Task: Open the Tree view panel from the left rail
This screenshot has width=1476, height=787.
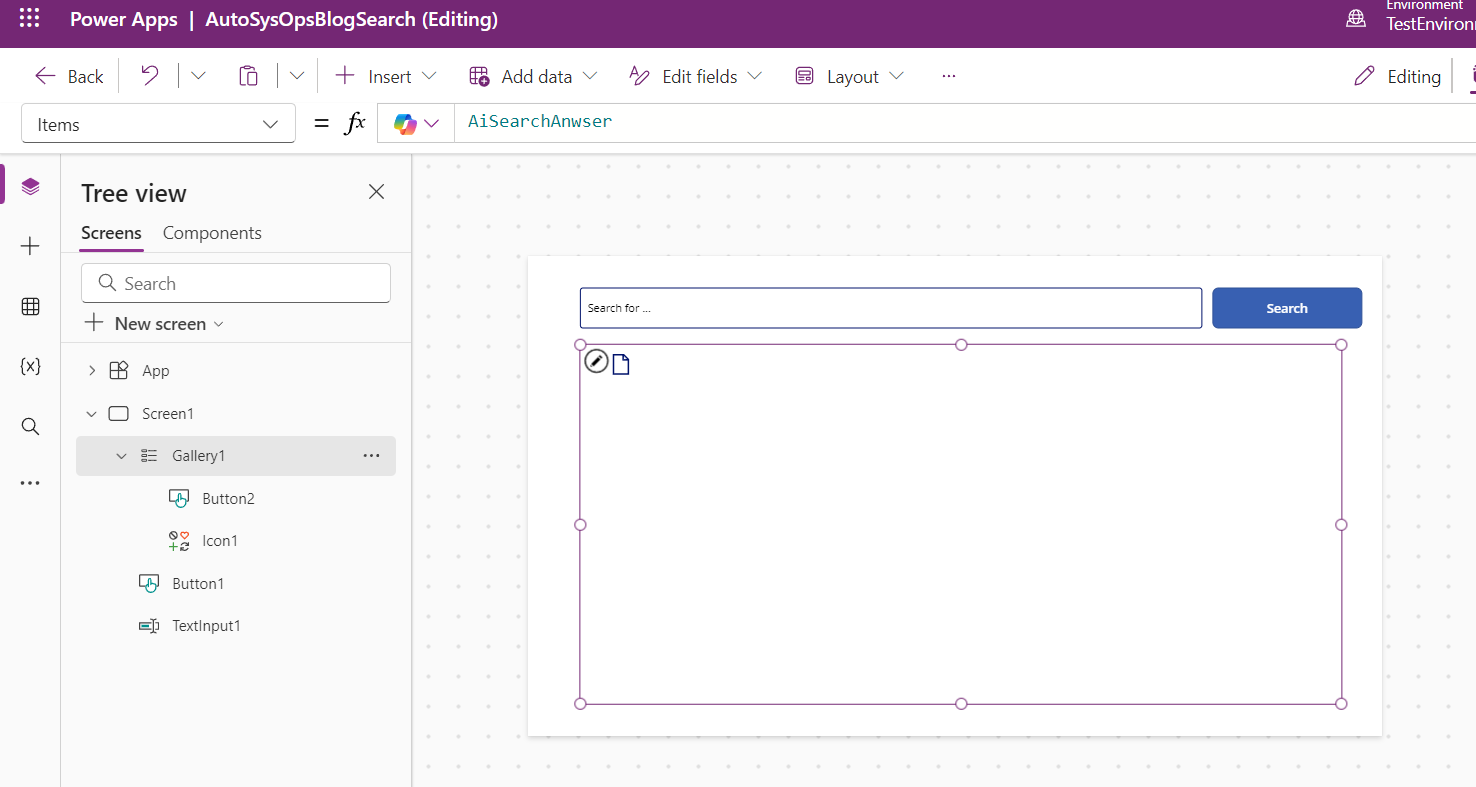Action: tap(30, 186)
